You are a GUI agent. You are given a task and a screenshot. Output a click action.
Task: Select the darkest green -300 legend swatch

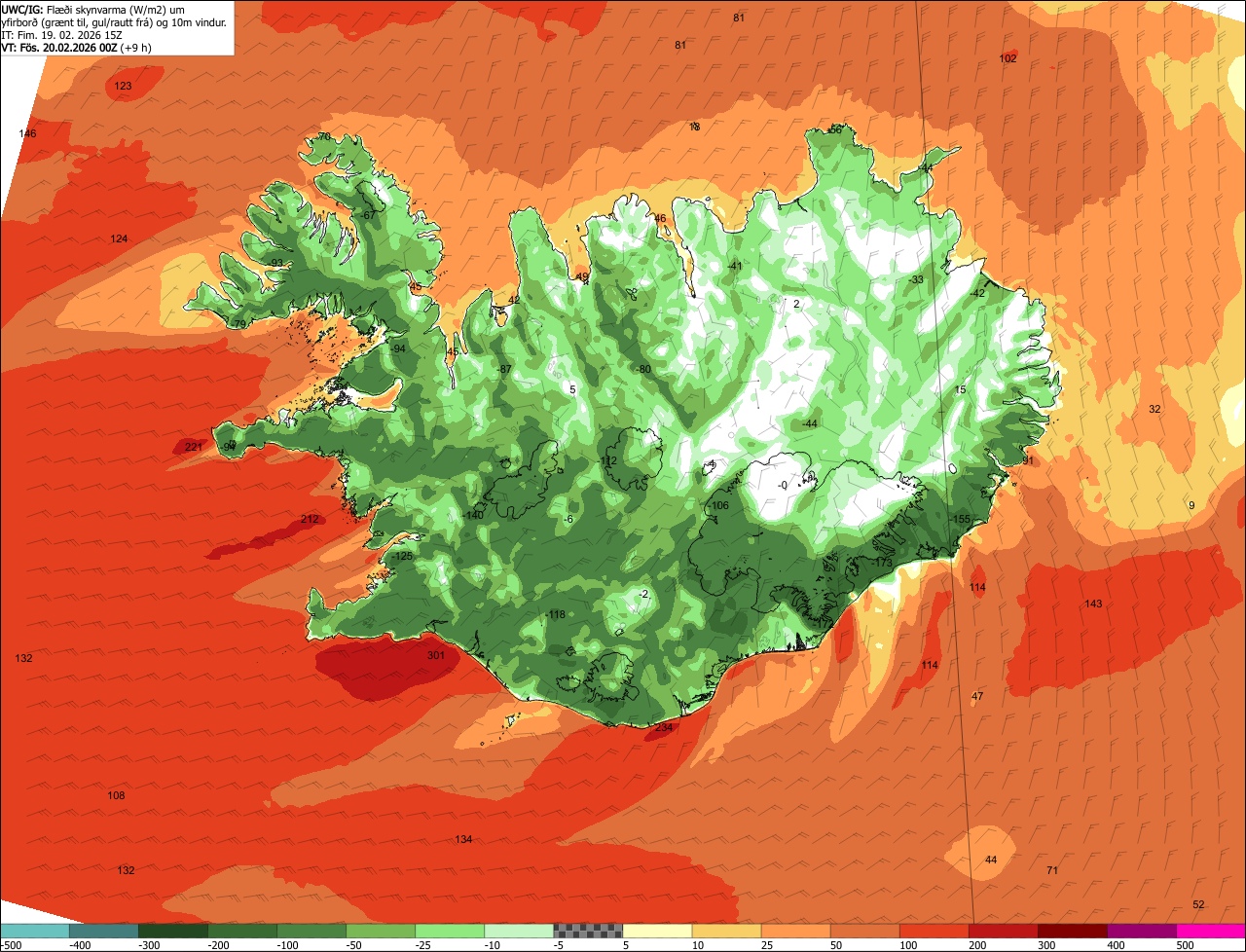click(x=172, y=930)
